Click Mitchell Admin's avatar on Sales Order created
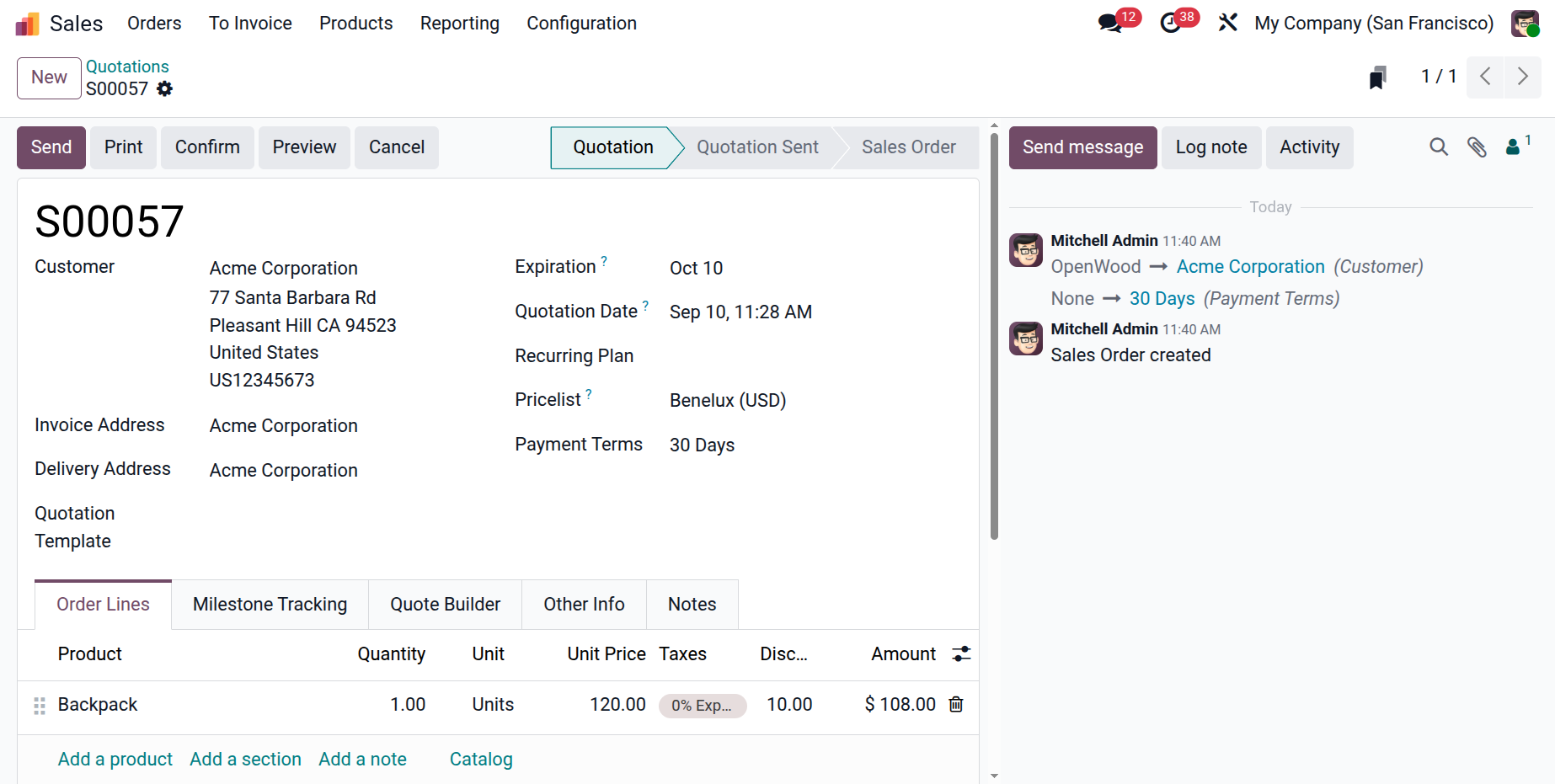The width and height of the screenshot is (1555, 784). click(x=1026, y=339)
